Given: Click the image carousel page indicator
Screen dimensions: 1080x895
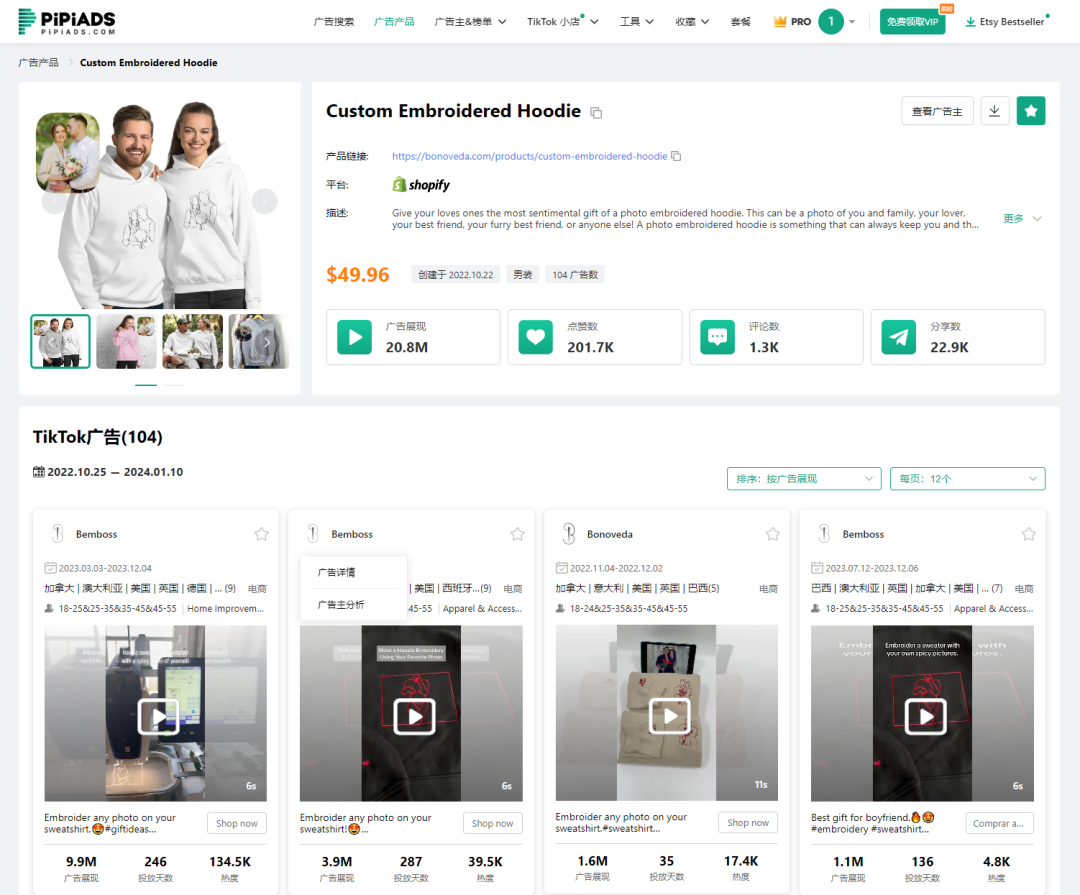Looking at the screenshot, I should click(x=160, y=384).
